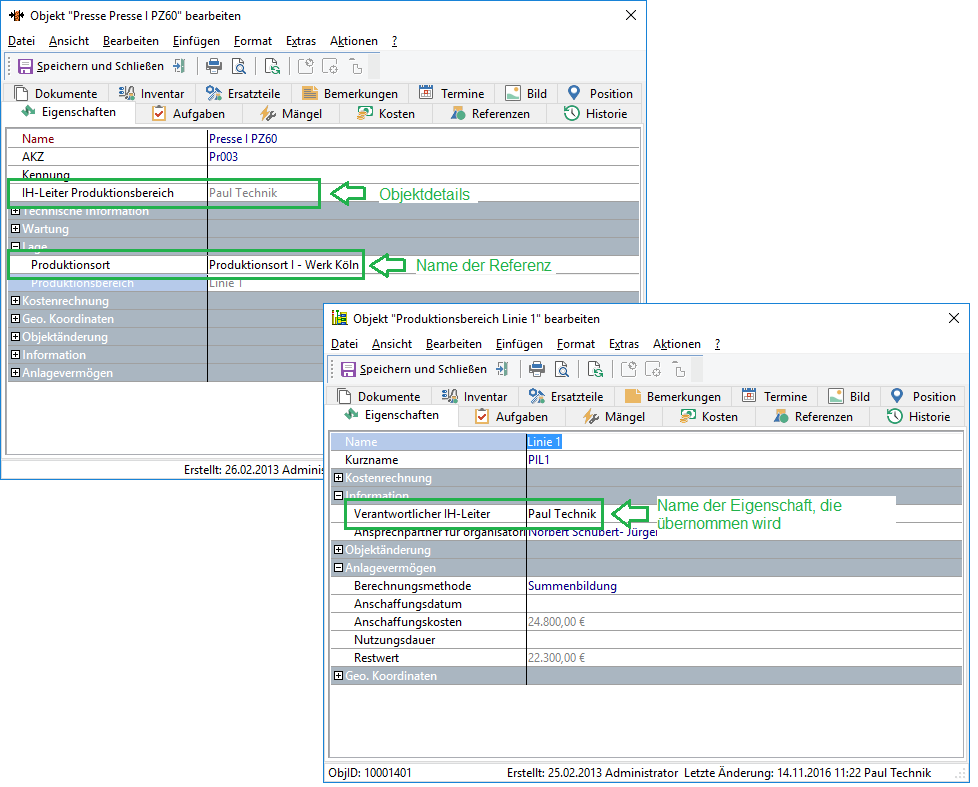This screenshot has width=978, height=787.
Task: Click Speichern und Schließen in Presse window
Action: (x=91, y=66)
